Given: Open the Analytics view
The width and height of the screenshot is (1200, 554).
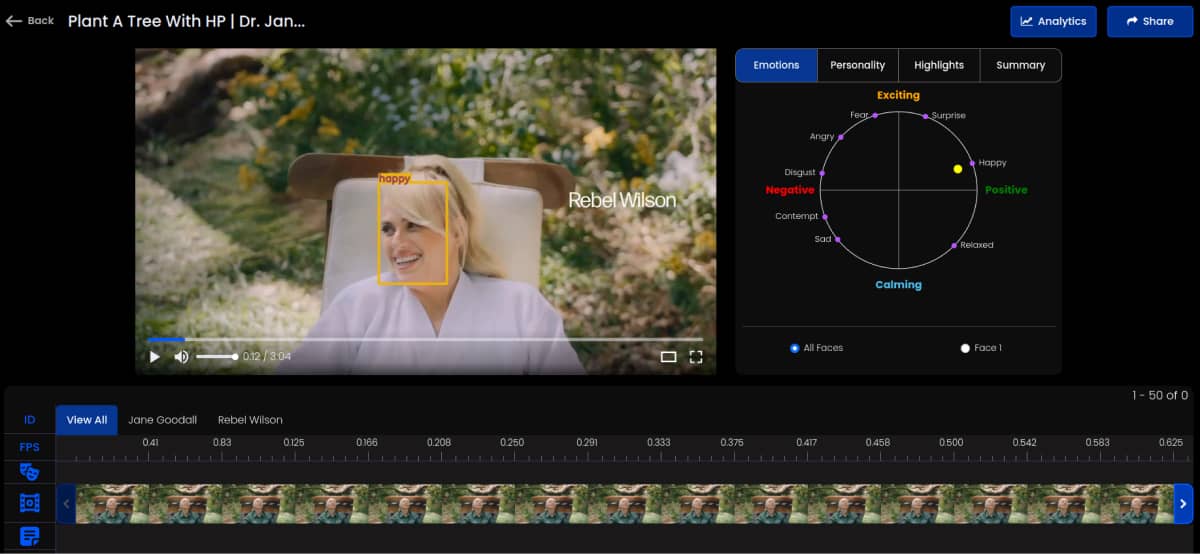Looking at the screenshot, I should (1053, 21).
